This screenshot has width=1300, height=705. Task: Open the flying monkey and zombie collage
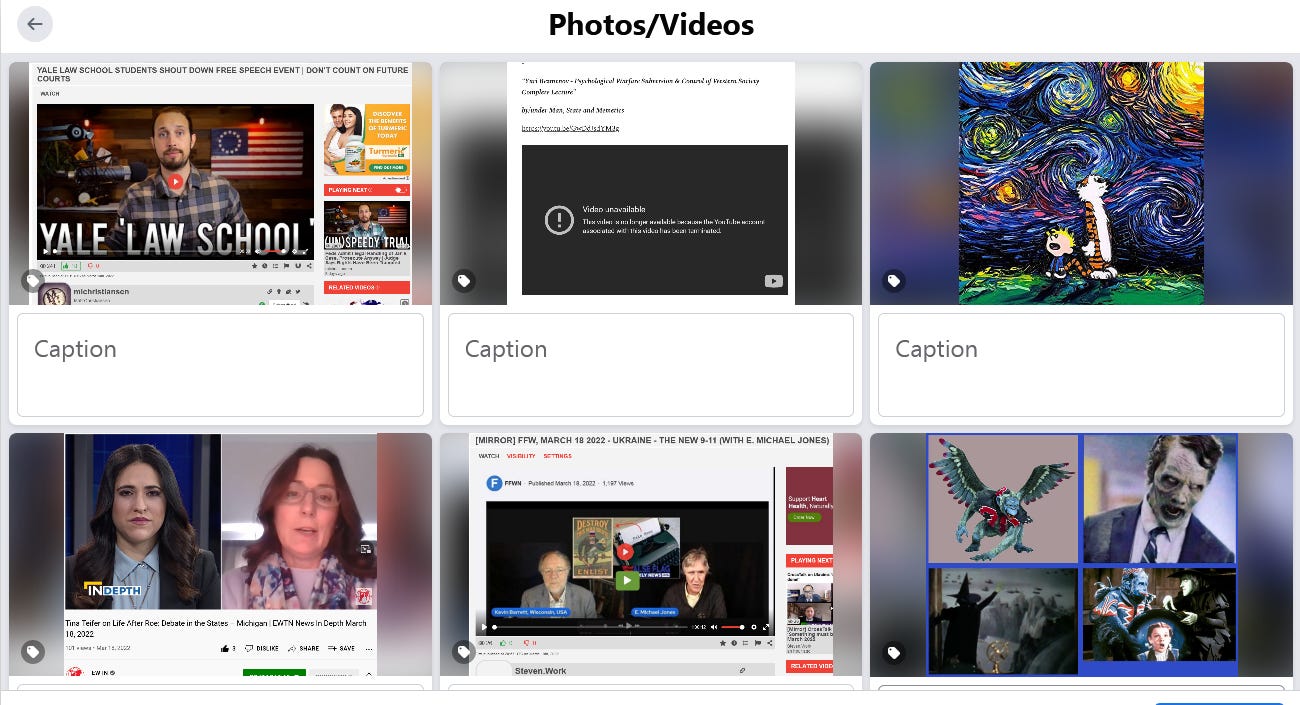click(x=1081, y=555)
